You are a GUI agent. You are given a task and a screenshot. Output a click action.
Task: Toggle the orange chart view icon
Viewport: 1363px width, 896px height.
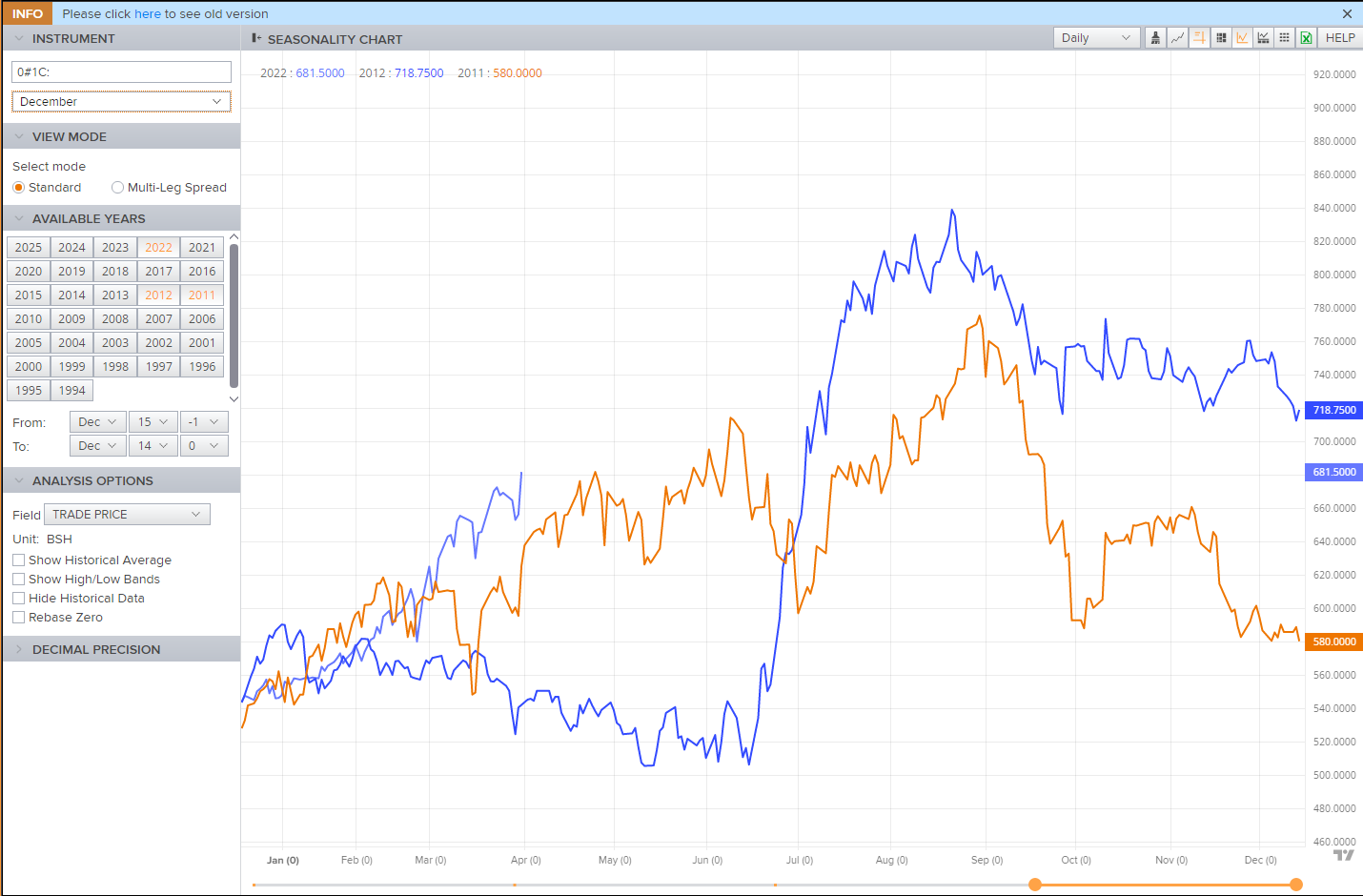1242,38
